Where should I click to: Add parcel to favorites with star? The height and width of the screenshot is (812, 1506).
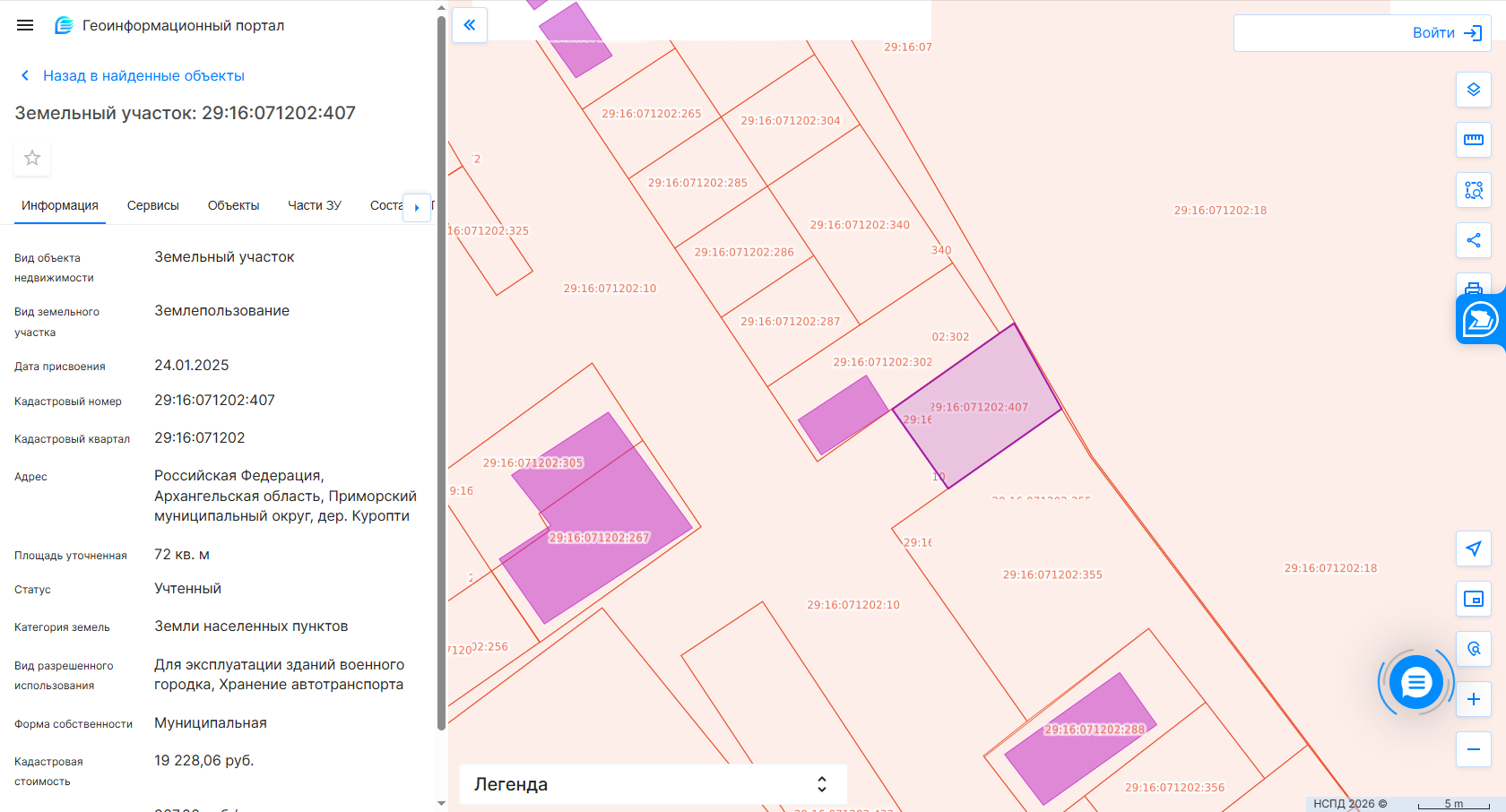click(x=32, y=158)
